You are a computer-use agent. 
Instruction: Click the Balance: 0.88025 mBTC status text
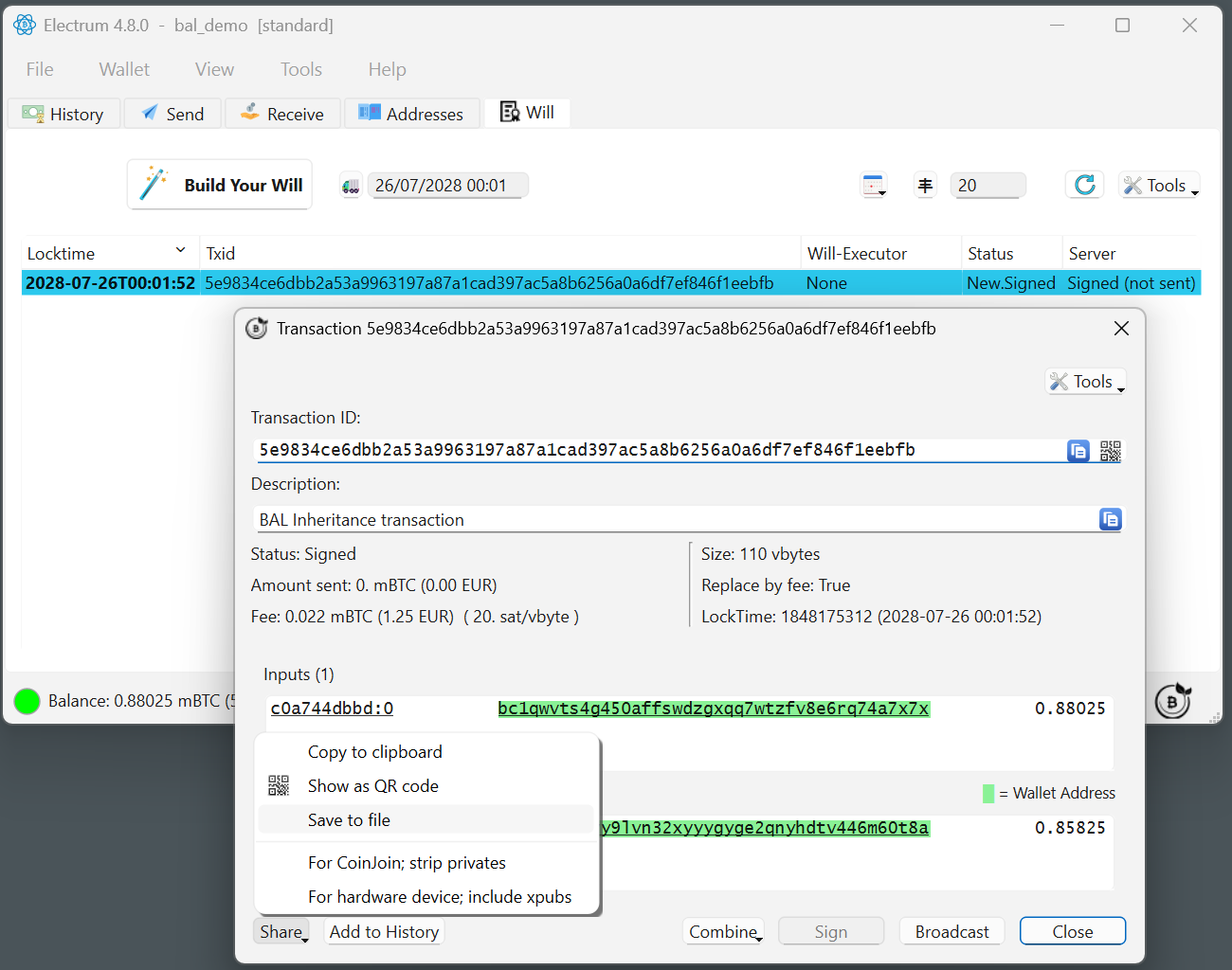pyautogui.click(x=140, y=701)
